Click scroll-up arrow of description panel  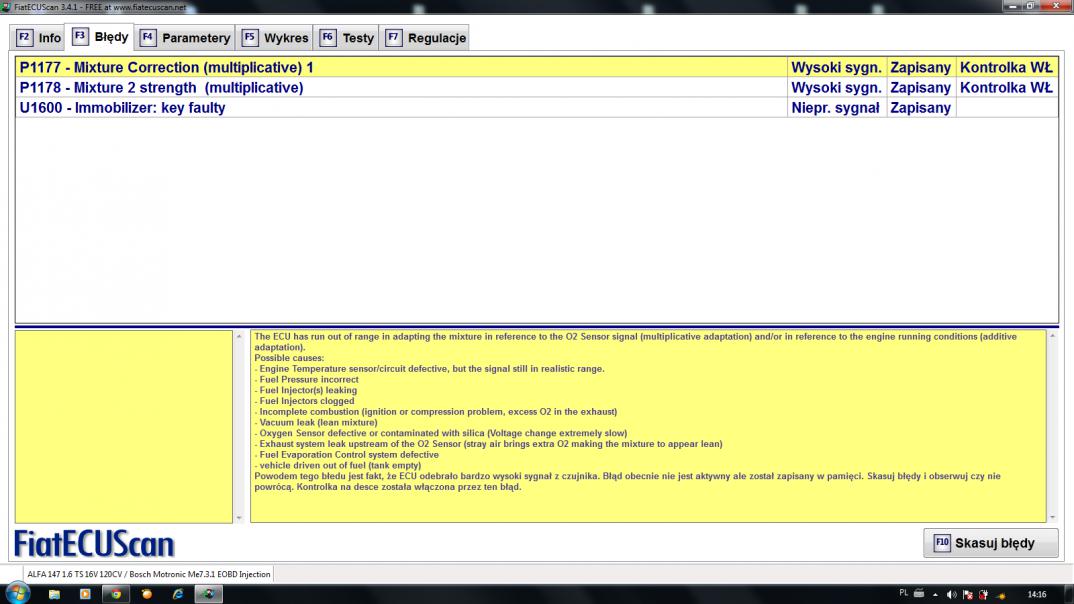[1052, 336]
